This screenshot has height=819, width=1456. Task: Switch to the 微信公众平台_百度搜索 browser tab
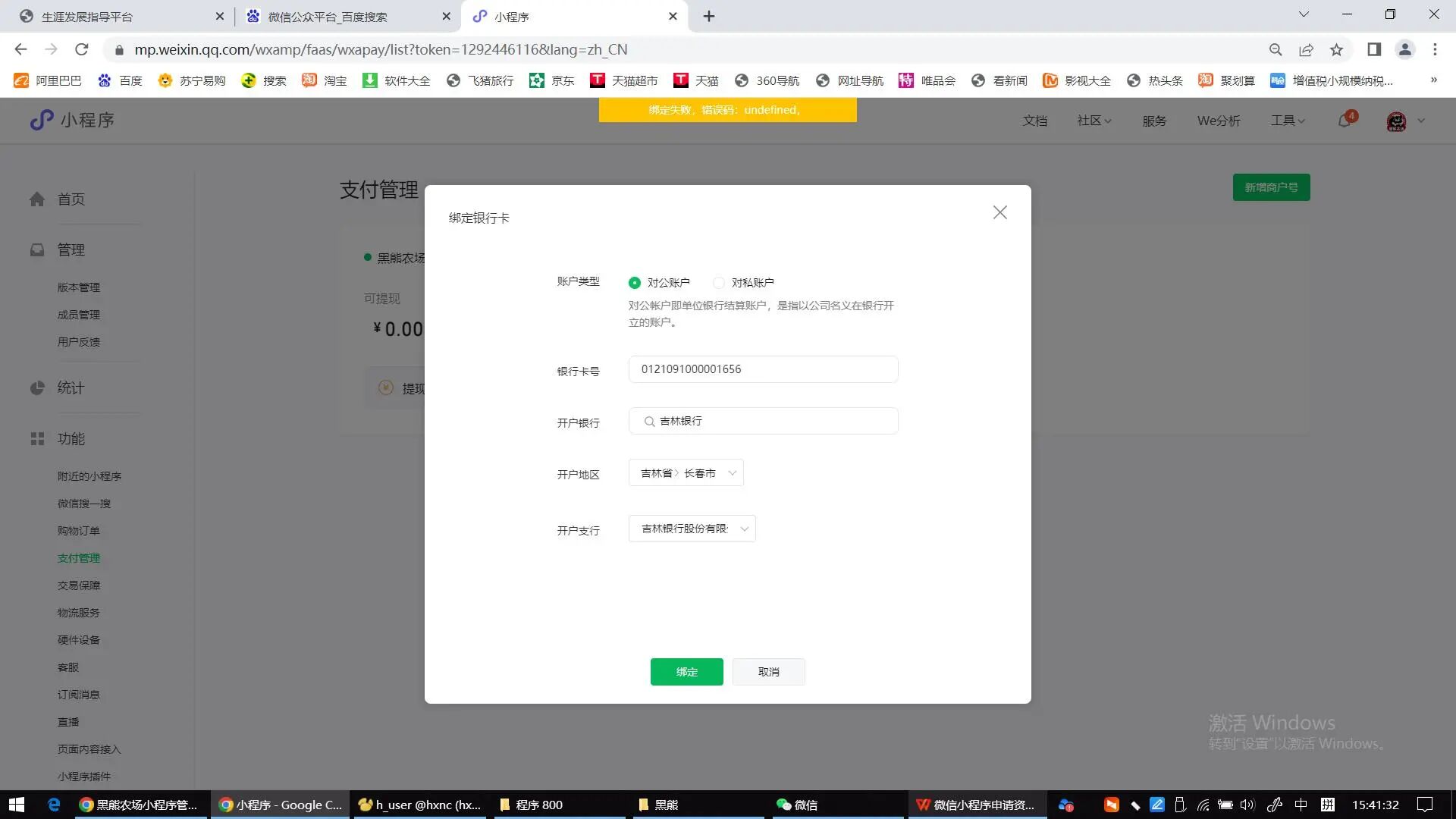(328, 17)
